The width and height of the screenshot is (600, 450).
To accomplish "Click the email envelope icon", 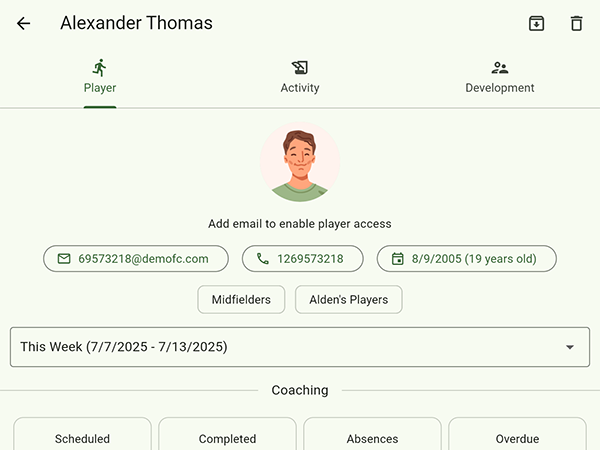I will (64, 259).
